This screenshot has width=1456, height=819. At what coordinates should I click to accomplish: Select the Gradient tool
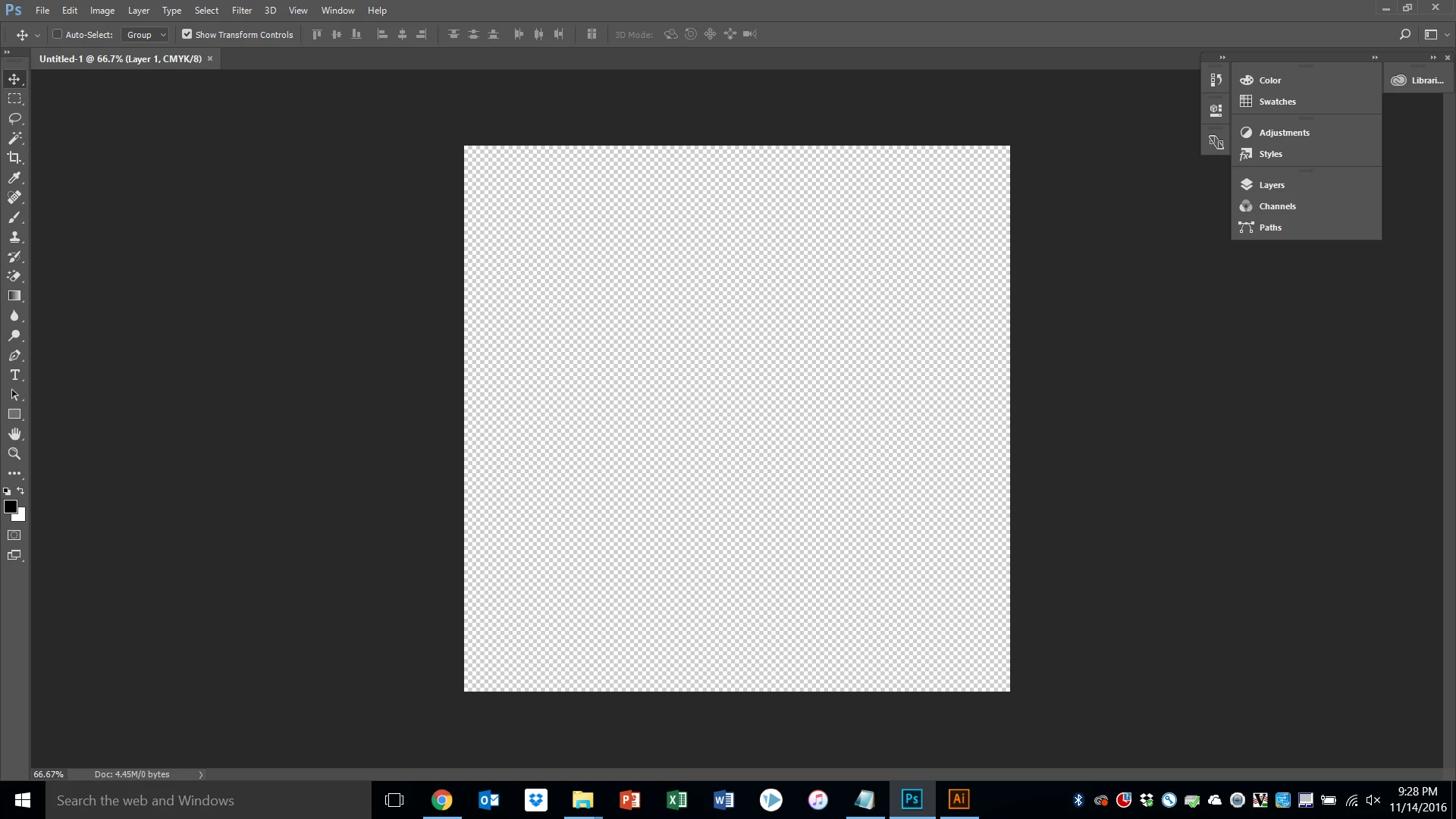click(x=14, y=296)
